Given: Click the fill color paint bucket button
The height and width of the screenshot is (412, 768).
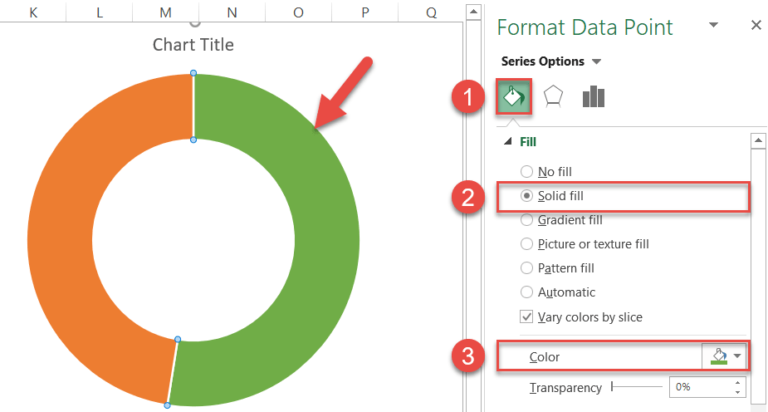Looking at the screenshot, I should 719,355.
